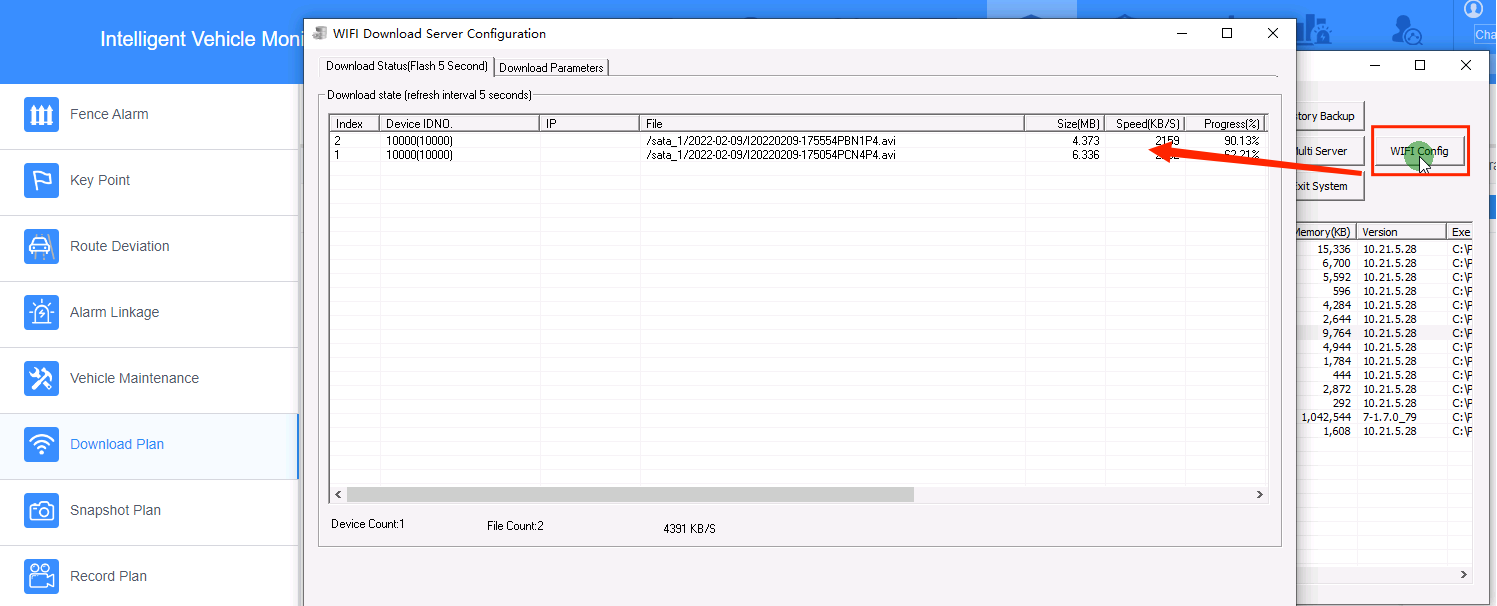Open the Vehicle Maintenance wrench icon
Image resolution: width=1497 pixels, height=606 pixels.
(x=41, y=378)
